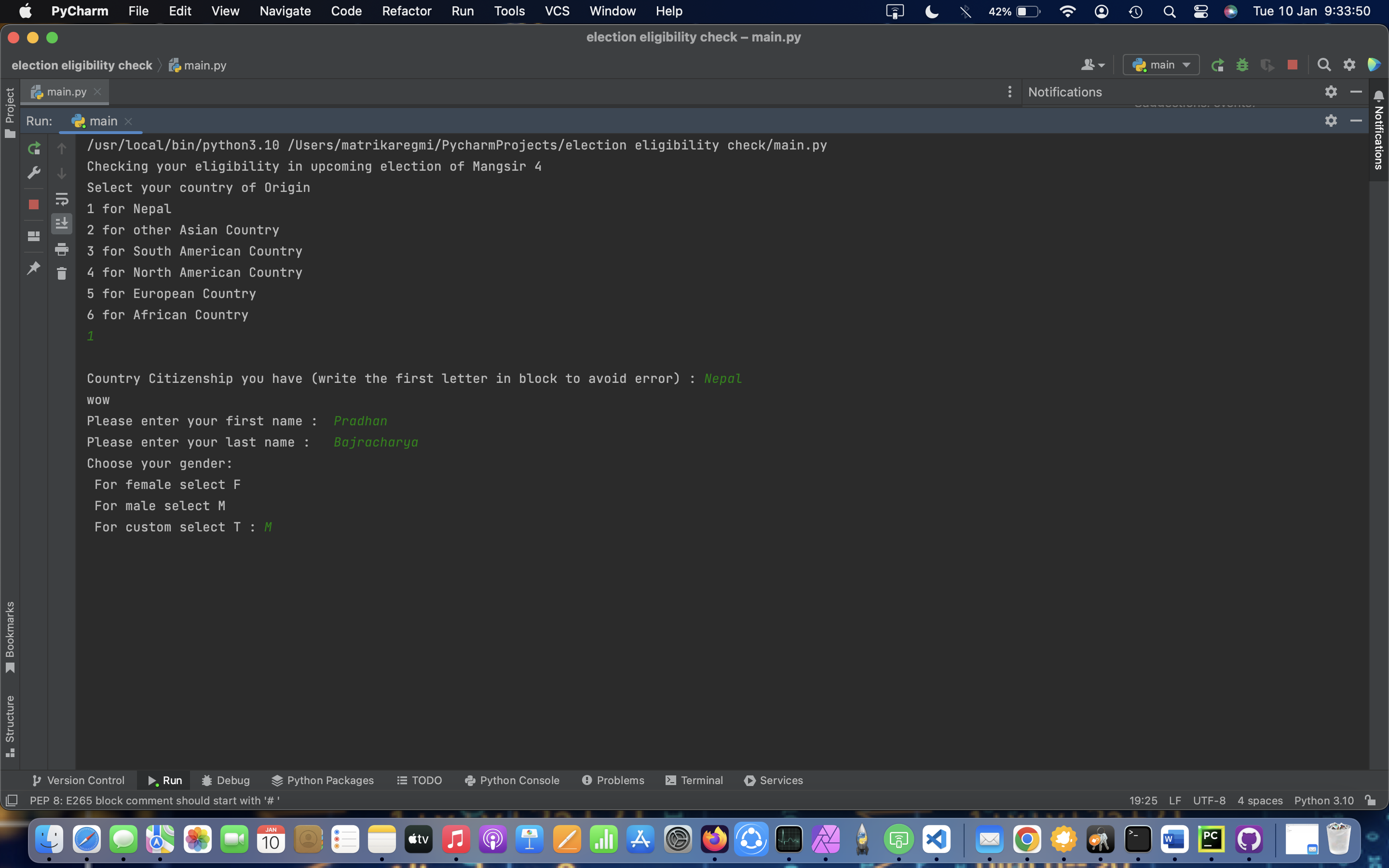Toggle the Run tool window tab
1389x868 pixels.
point(165,780)
